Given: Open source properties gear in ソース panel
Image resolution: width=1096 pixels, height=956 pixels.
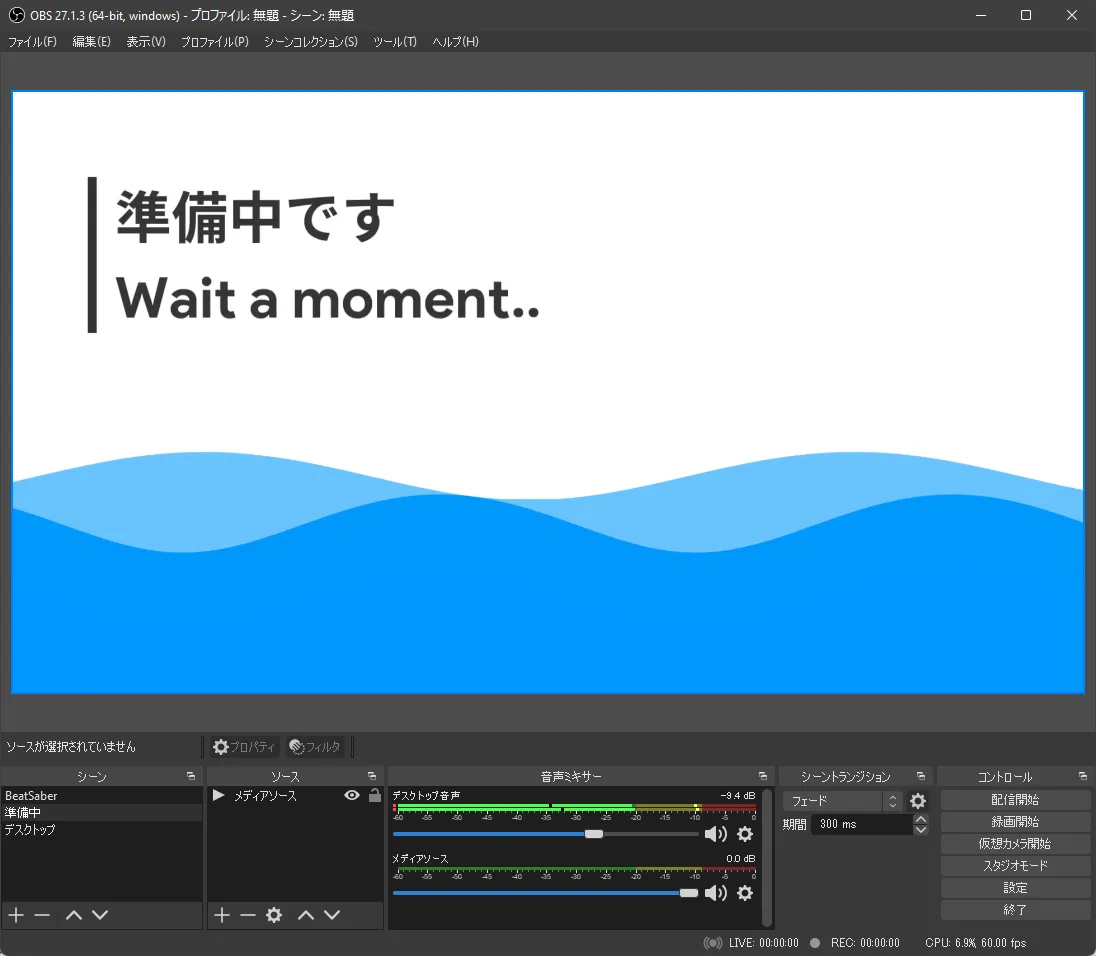Looking at the screenshot, I should coord(274,915).
